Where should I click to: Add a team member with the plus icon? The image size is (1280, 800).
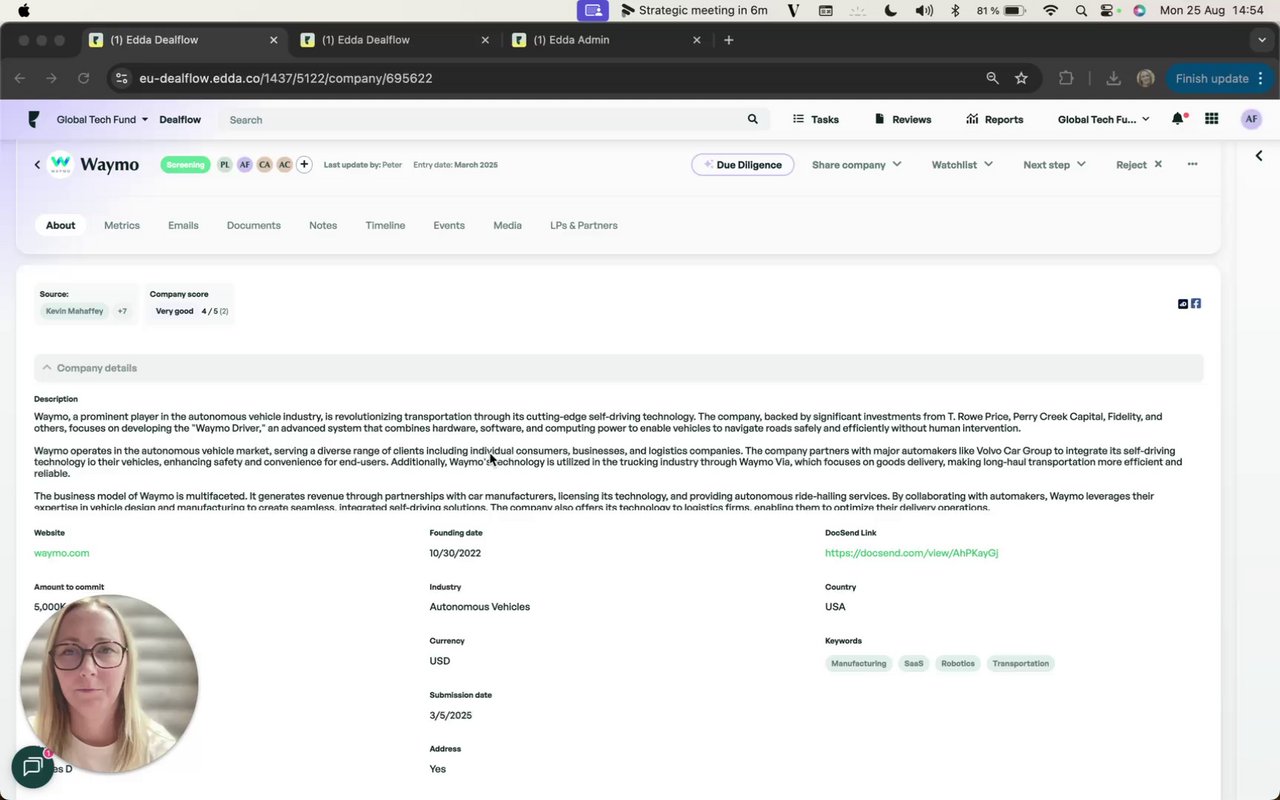[304, 165]
